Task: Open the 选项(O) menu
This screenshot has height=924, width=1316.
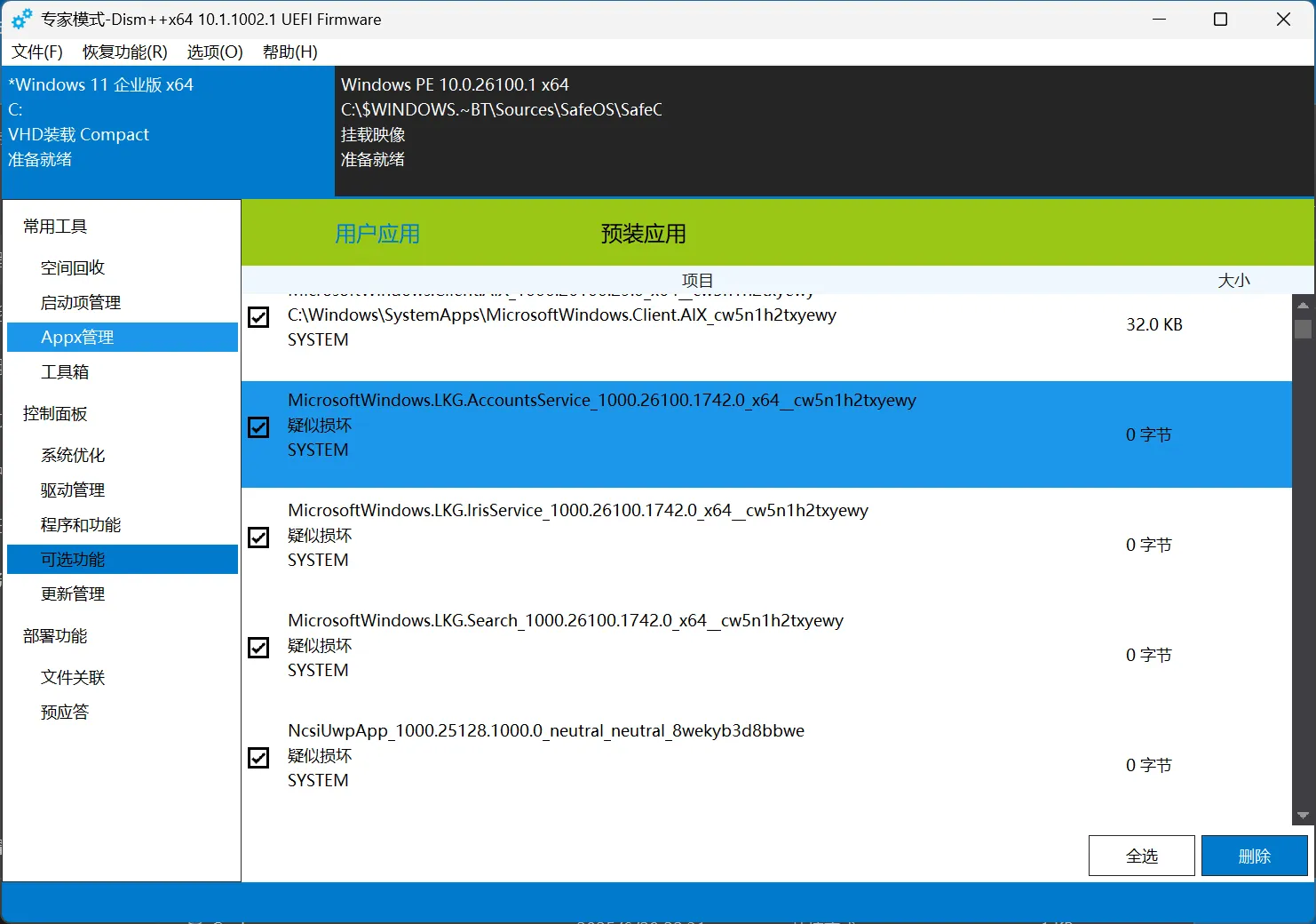Action: (x=215, y=52)
